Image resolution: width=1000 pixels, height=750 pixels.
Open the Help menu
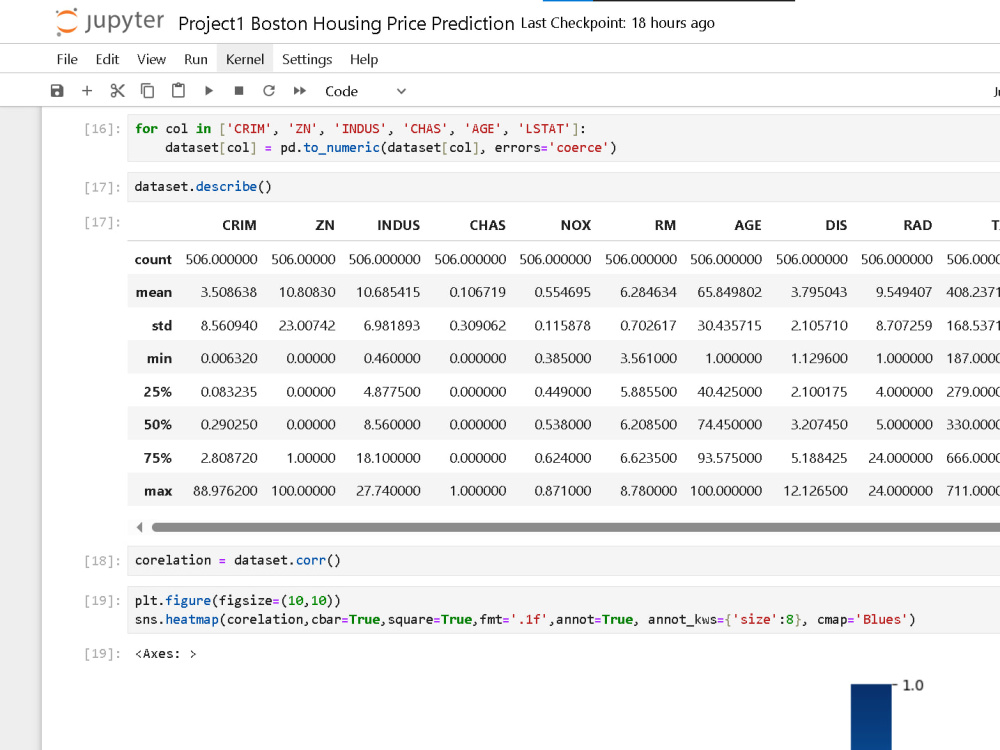pos(364,59)
